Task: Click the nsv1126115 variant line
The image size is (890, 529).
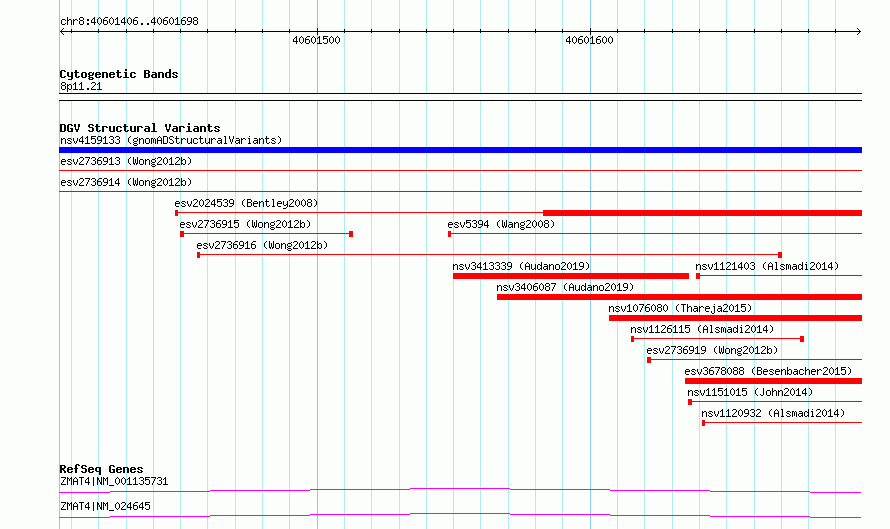Action: point(717,339)
